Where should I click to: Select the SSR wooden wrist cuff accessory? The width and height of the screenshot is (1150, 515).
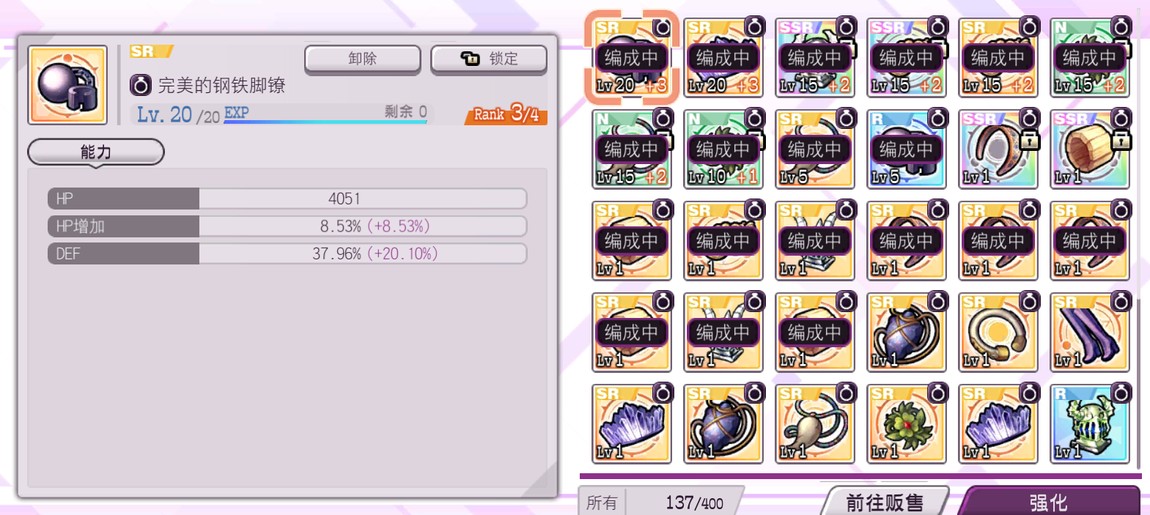pos(1090,150)
